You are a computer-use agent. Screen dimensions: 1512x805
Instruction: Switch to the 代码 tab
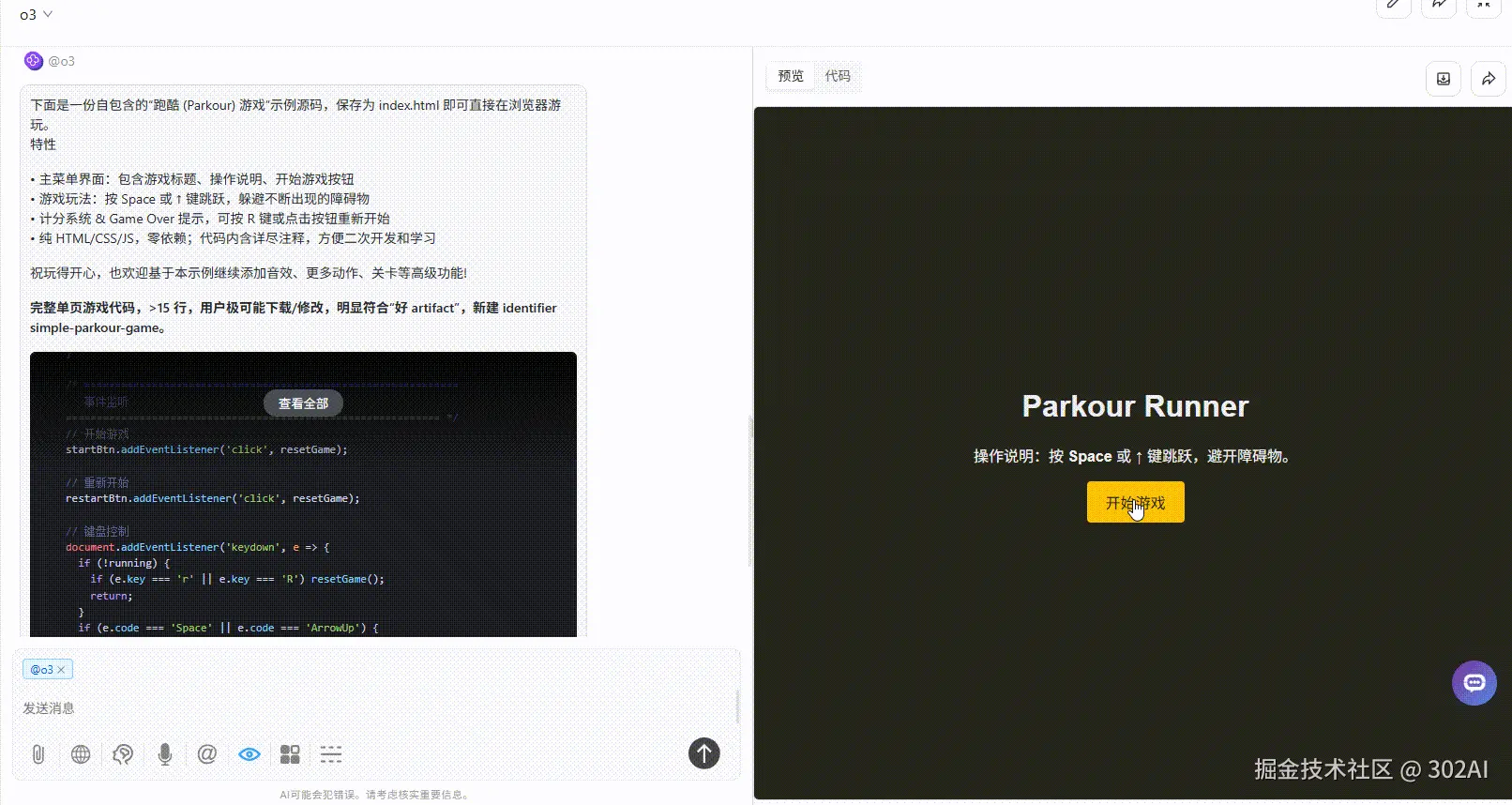click(838, 76)
